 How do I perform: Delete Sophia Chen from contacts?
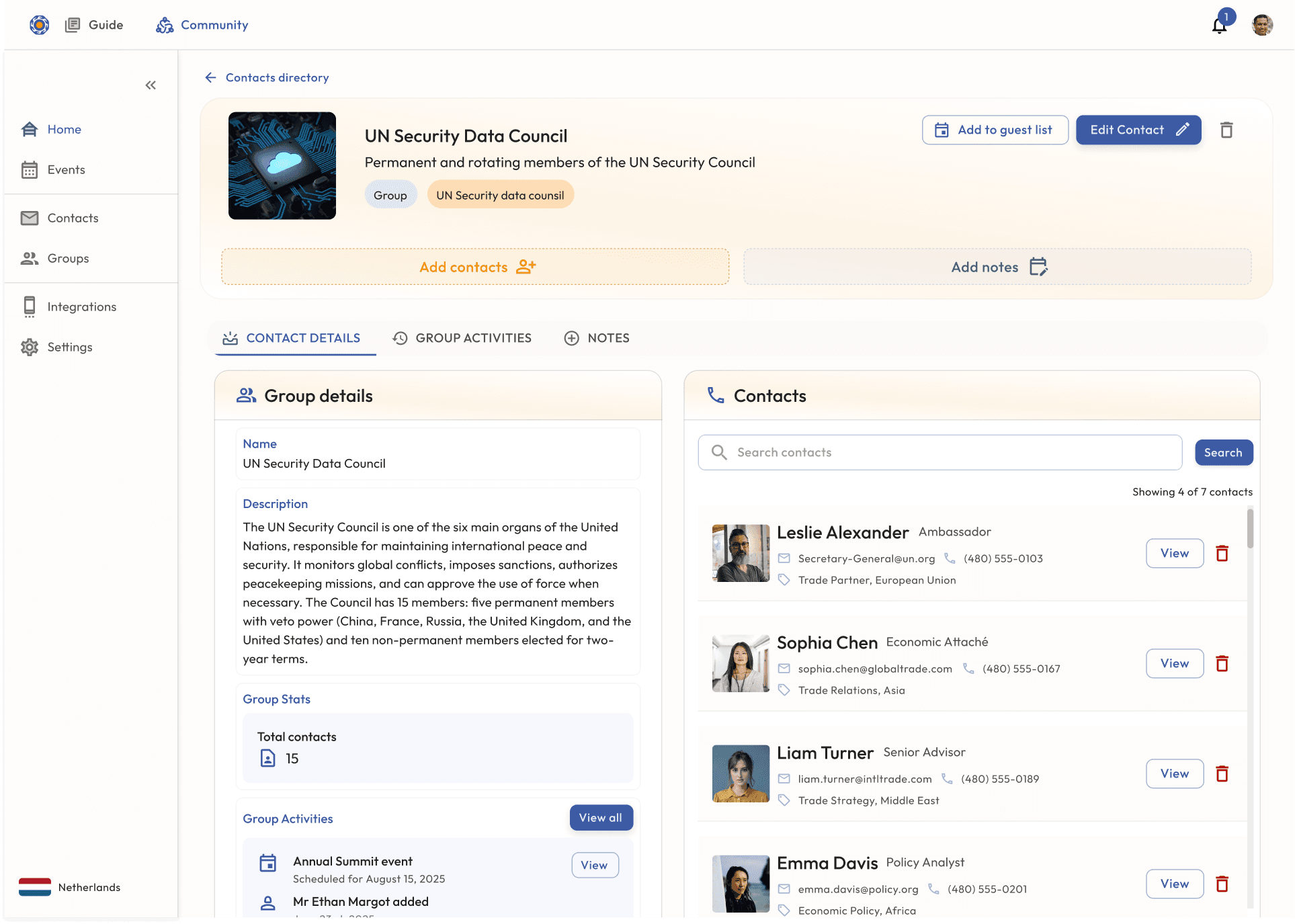click(1222, 663)
